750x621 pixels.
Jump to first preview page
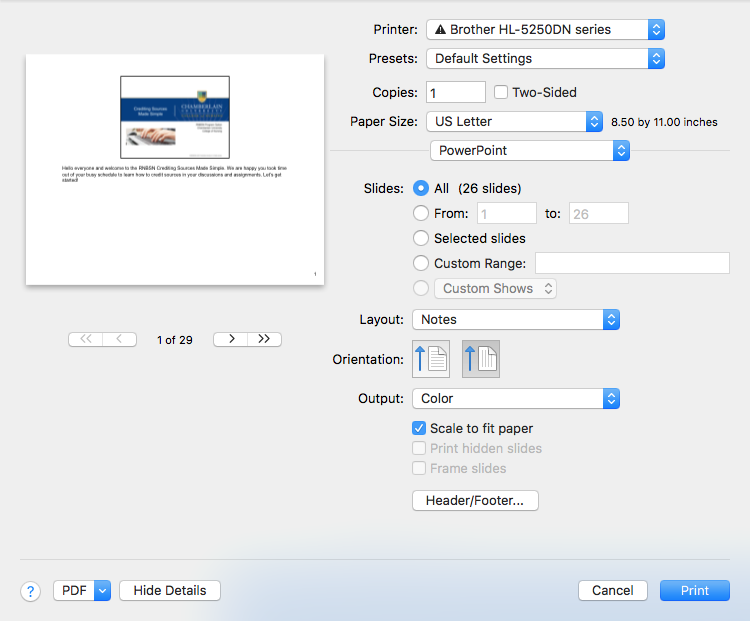(x=85, y=339)
